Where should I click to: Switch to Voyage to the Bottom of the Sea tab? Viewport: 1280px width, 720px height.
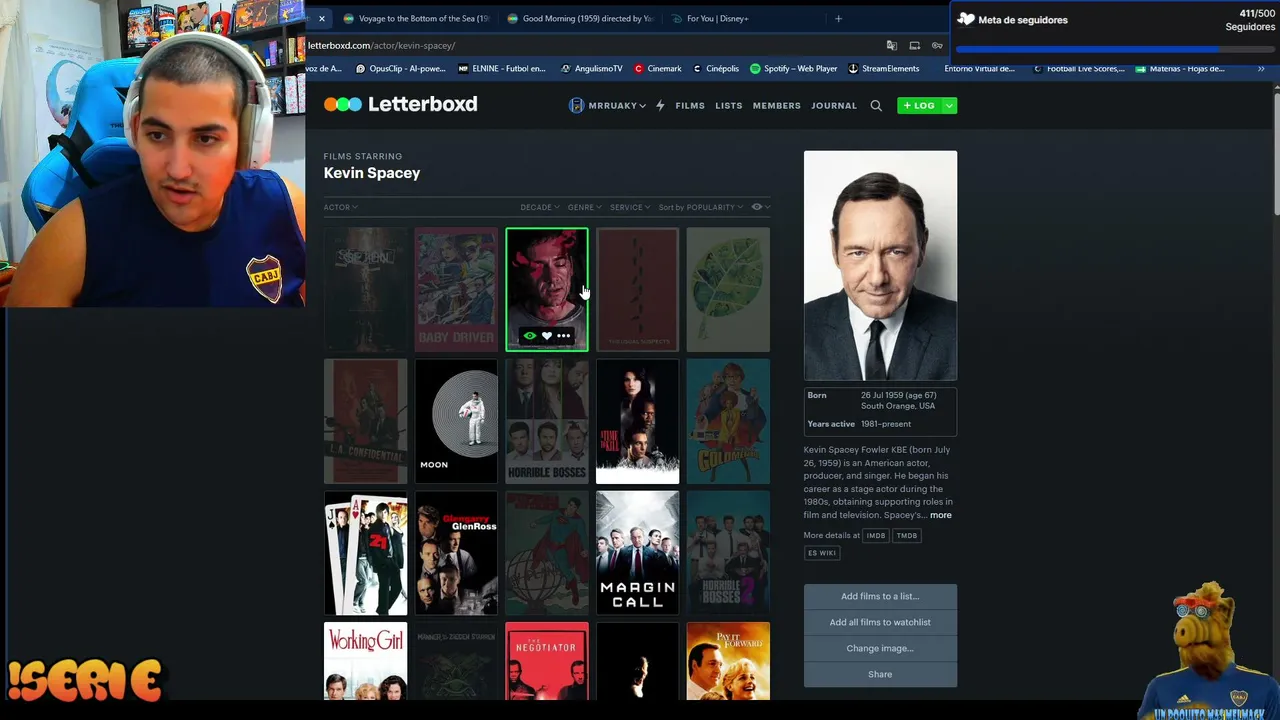[416, 18]
